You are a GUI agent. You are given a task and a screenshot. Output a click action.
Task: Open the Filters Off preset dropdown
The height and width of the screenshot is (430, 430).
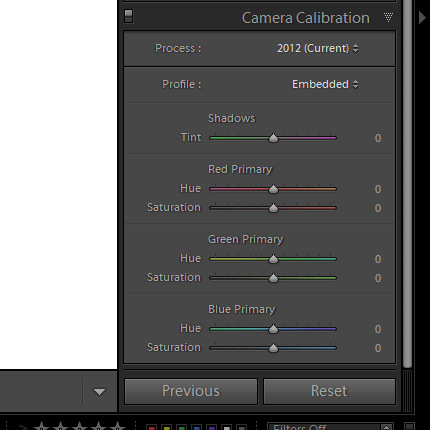coord(330,427)
